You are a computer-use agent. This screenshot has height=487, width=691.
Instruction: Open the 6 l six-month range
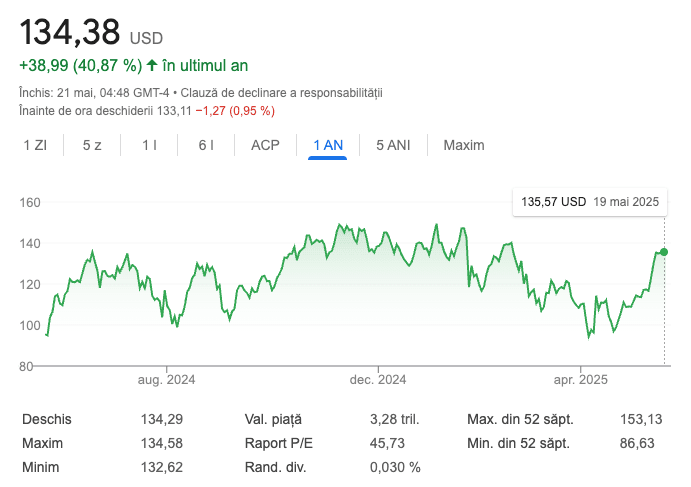[x=206, y=145]
